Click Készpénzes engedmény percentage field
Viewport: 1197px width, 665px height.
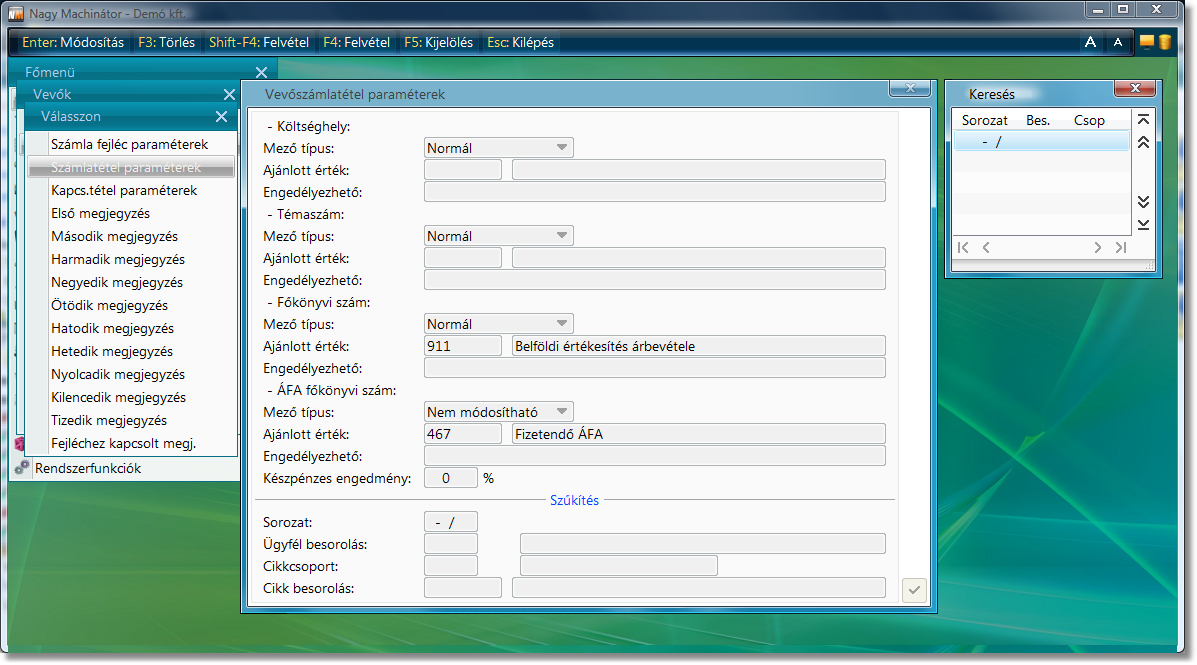point(450,478)
